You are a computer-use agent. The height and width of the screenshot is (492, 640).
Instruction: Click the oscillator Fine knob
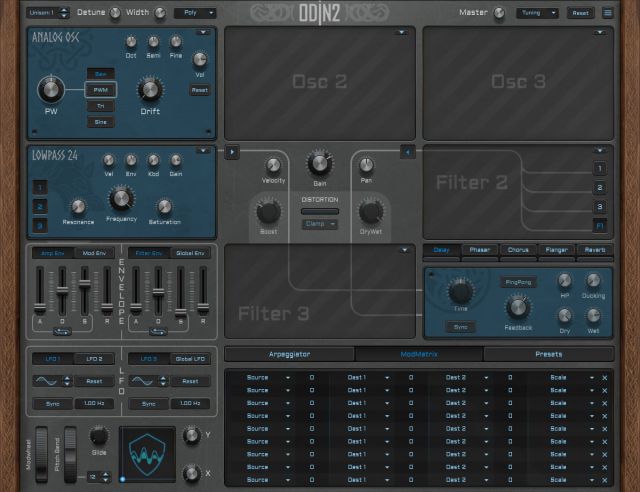click(x=176, y=42)
